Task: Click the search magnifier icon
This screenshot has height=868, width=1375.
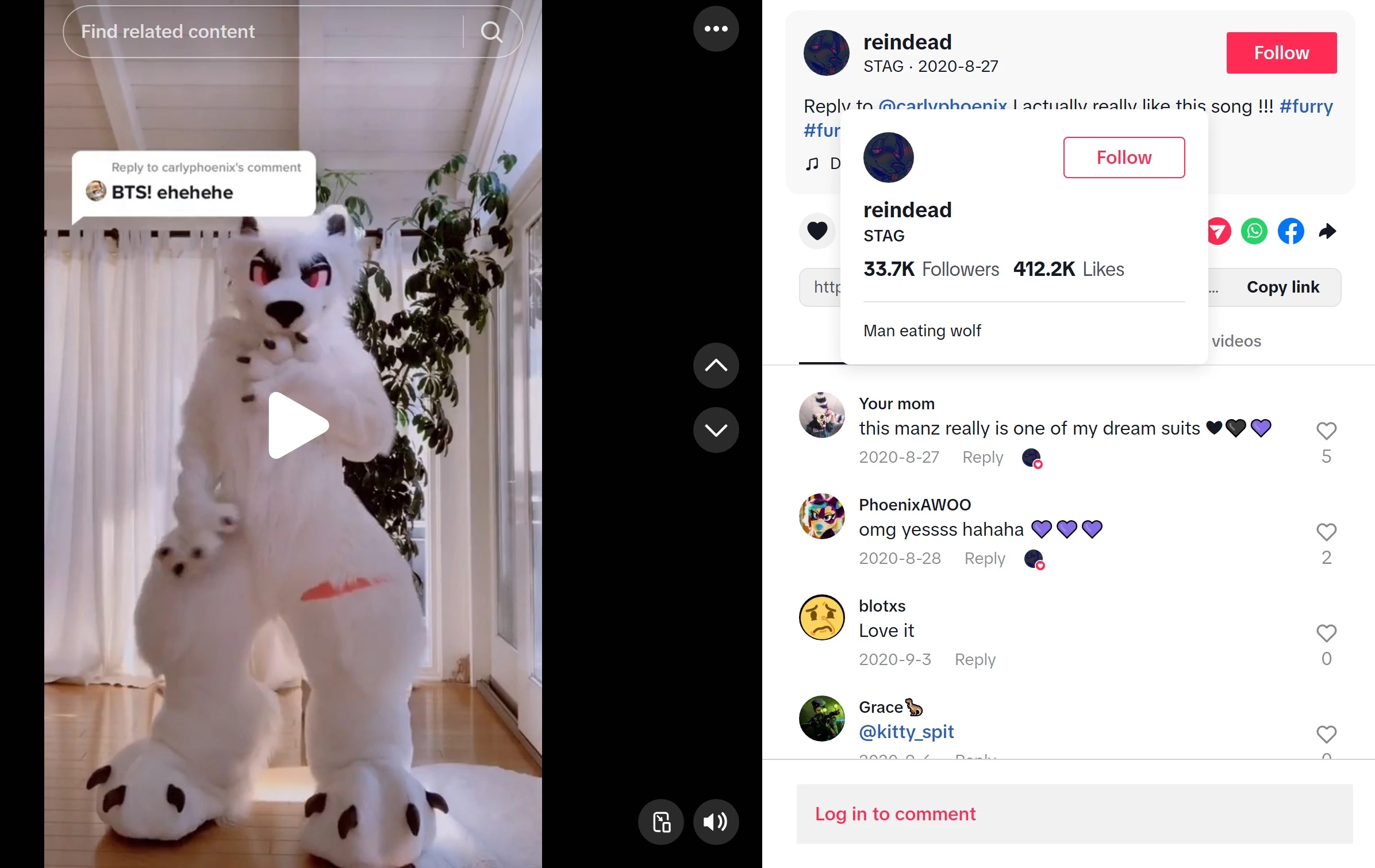Action: [491, 32]
